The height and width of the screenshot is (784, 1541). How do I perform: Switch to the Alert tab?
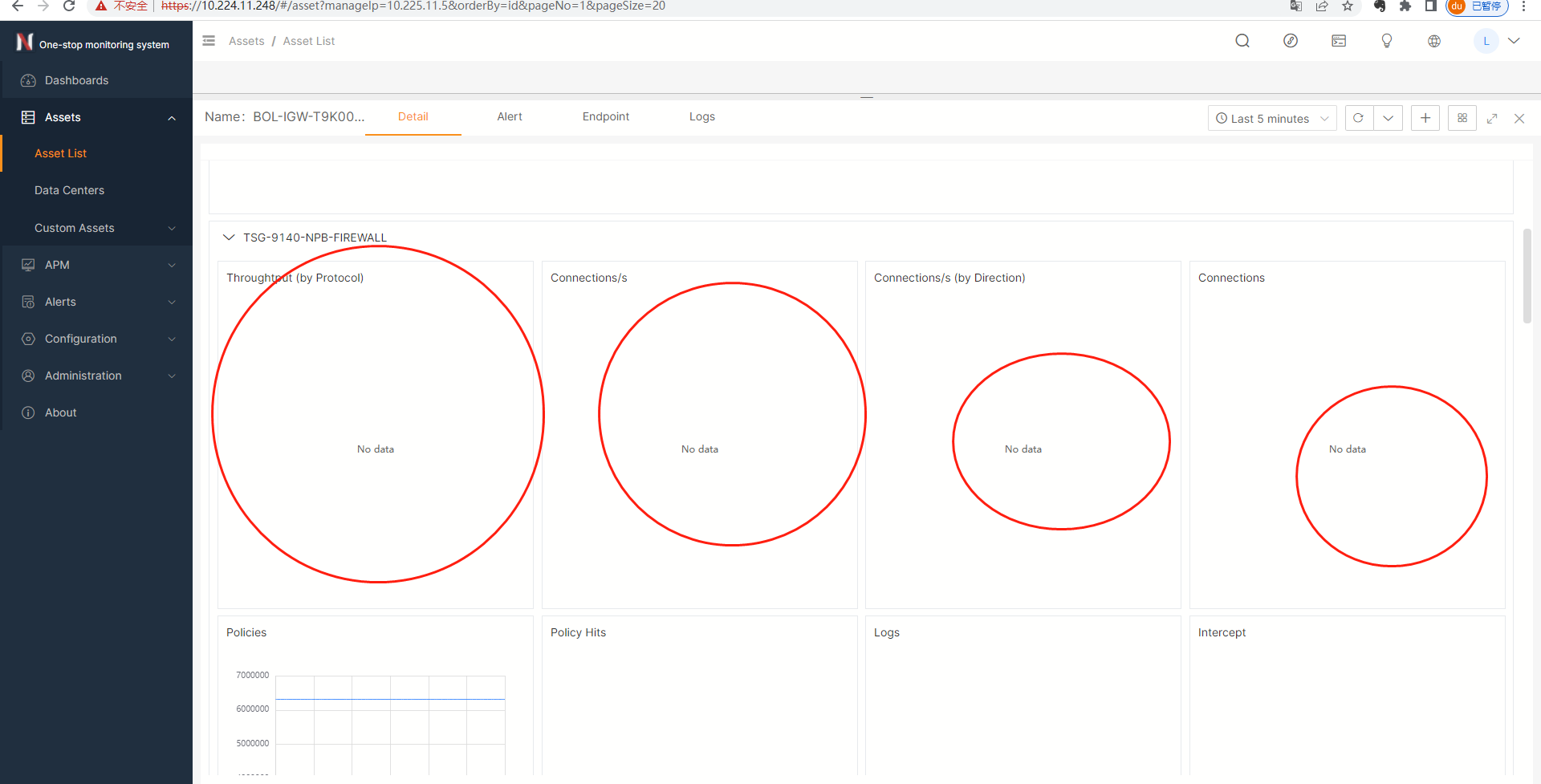pyautogui.click(x=510, y=116)
